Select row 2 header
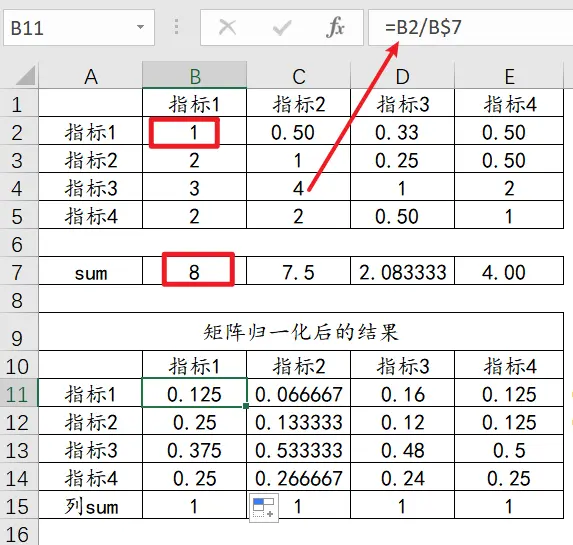Image resolution: width=573 pixels, height=545 pixels. (x=19, y=131)
